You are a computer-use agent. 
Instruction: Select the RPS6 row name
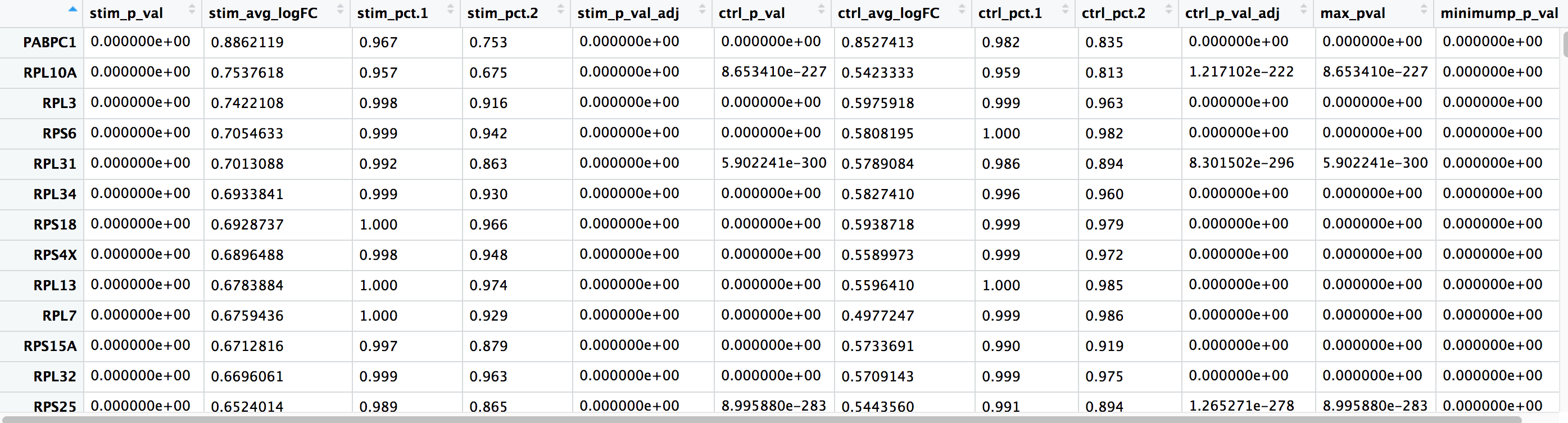point(60,133)
